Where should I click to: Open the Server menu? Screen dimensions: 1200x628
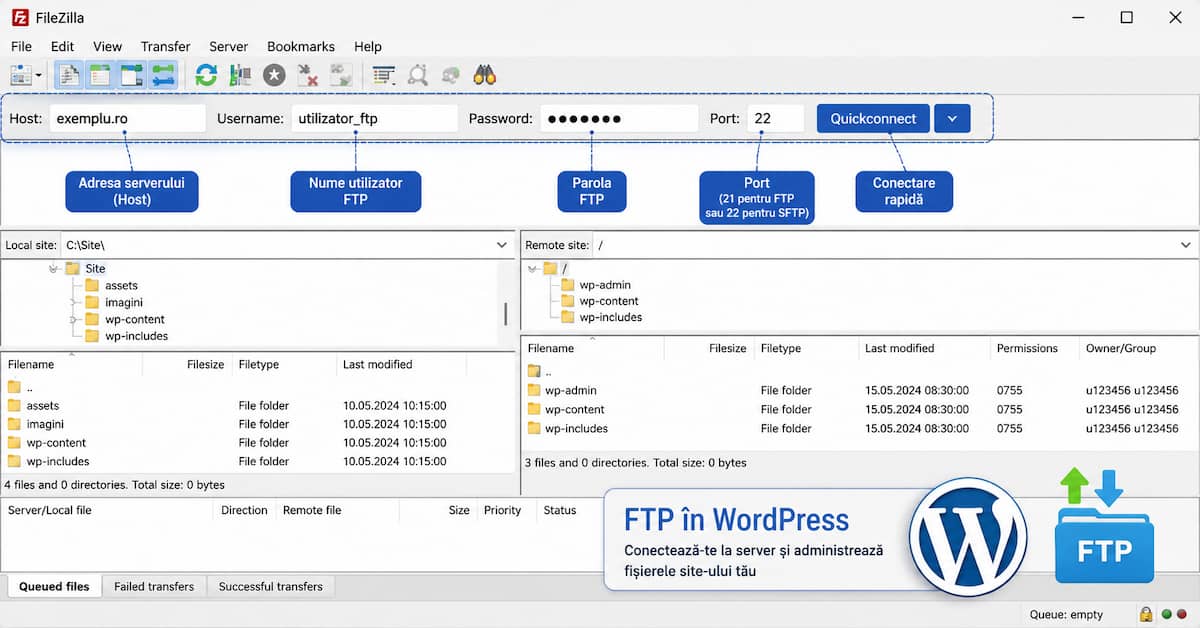pyautogui.click(x=228, y=46)
